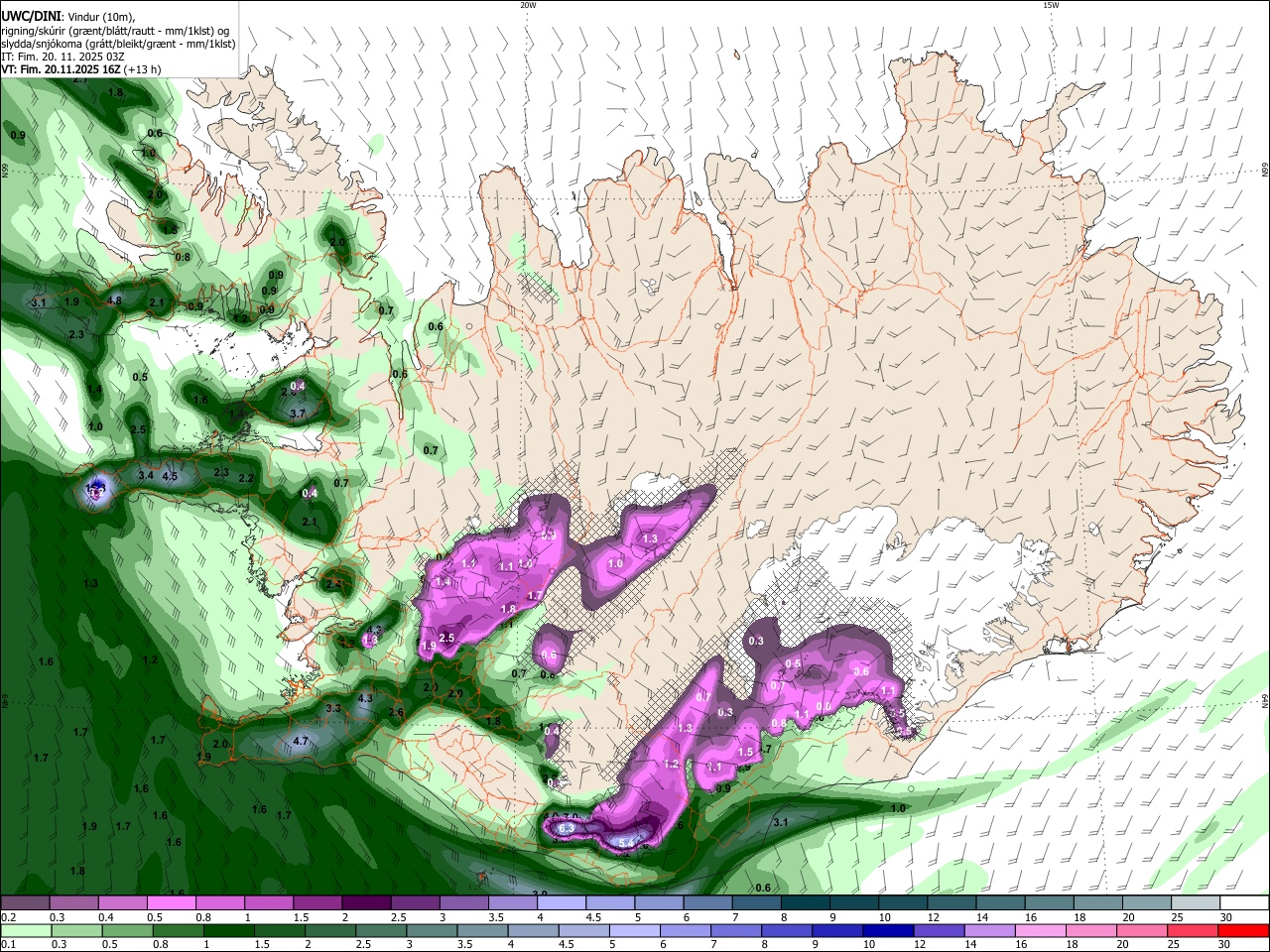The height and width of the screenshot is (952, 1270).
Task: Select the UWC/DINI title text
Action: click(30, 16)
